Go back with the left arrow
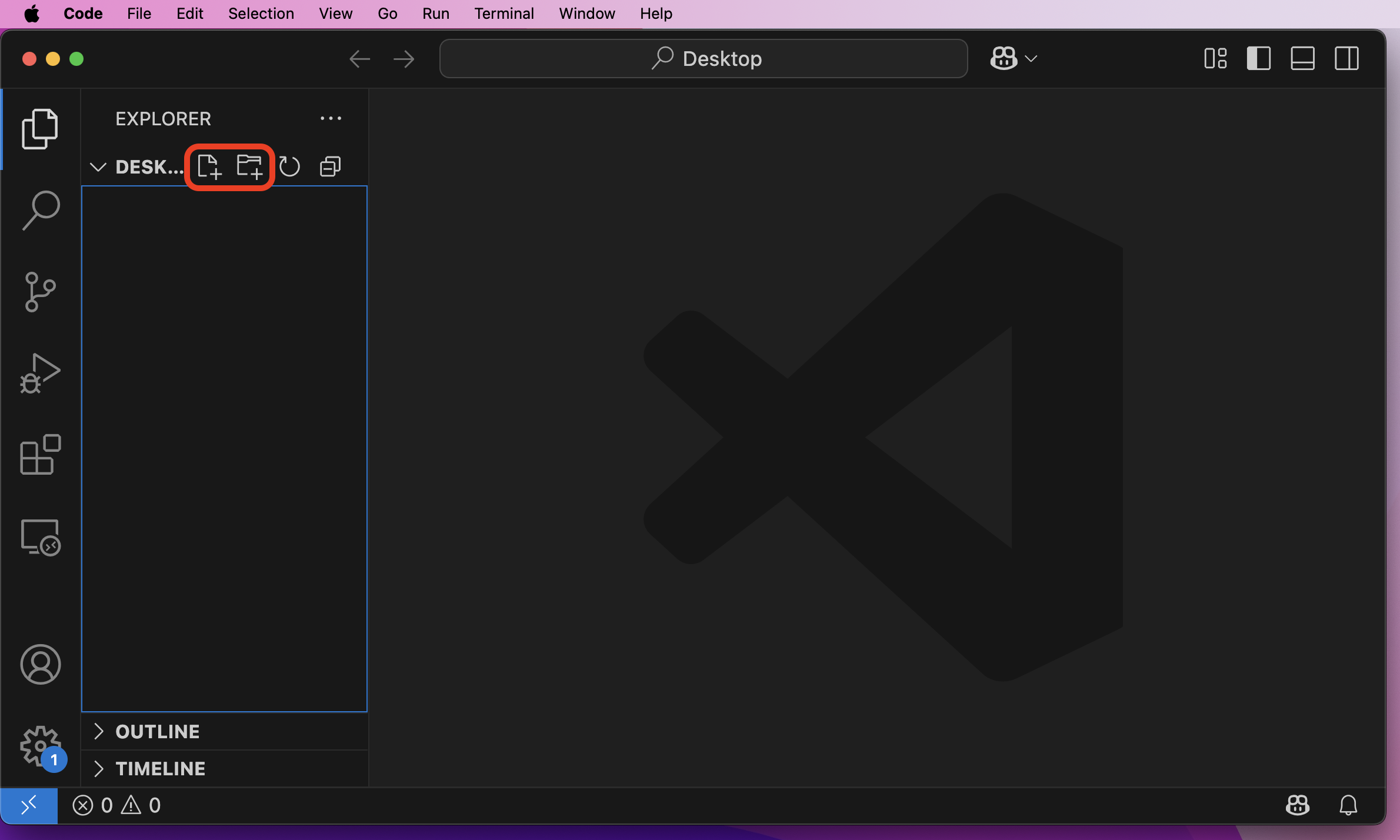 point(359,59)
